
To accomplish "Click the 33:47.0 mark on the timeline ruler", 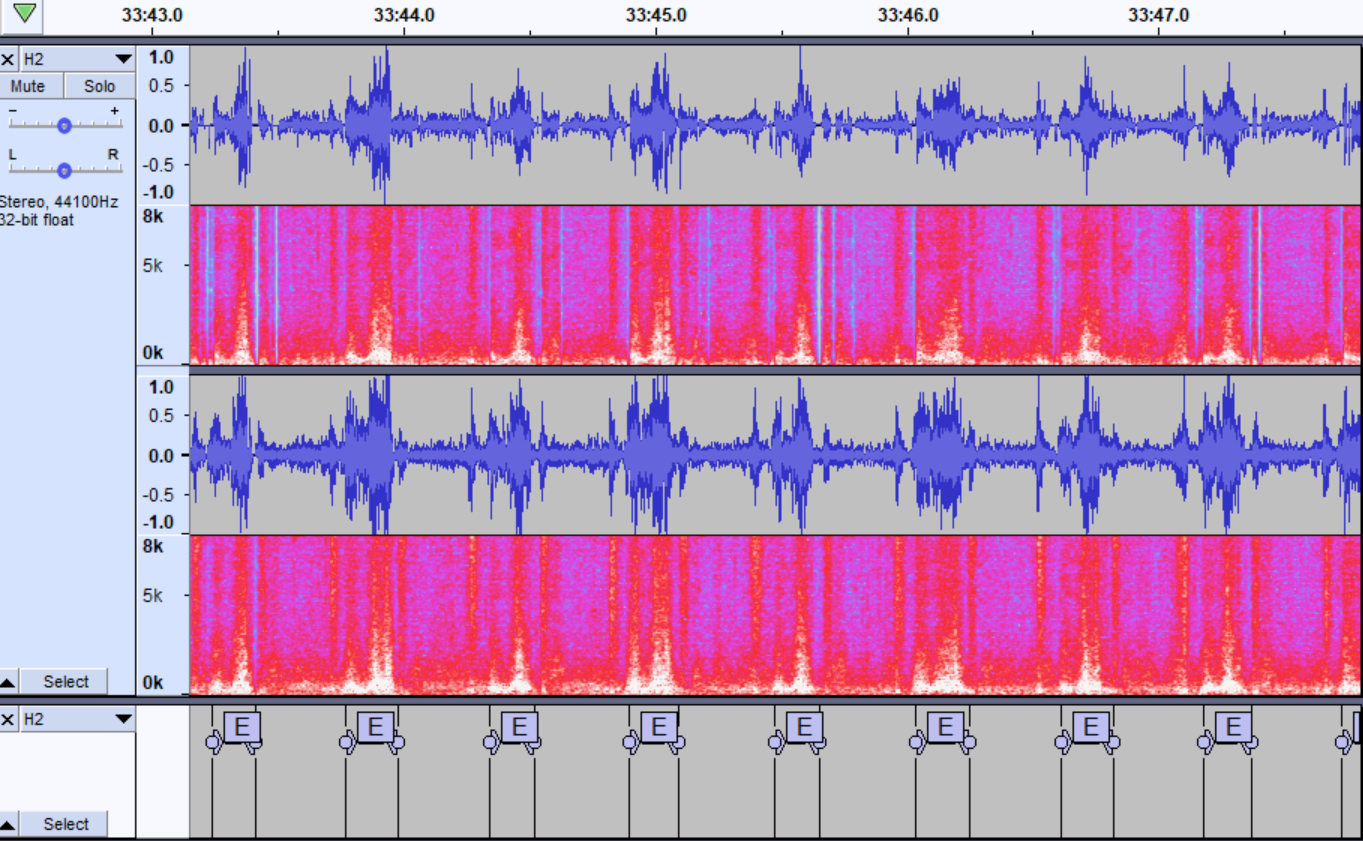I will coord(1159,15).
